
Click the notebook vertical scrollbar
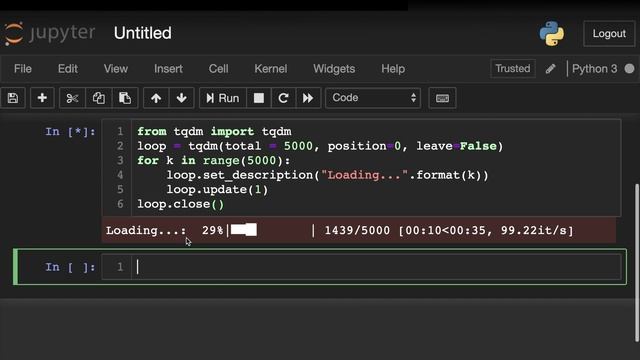(637, 263)
